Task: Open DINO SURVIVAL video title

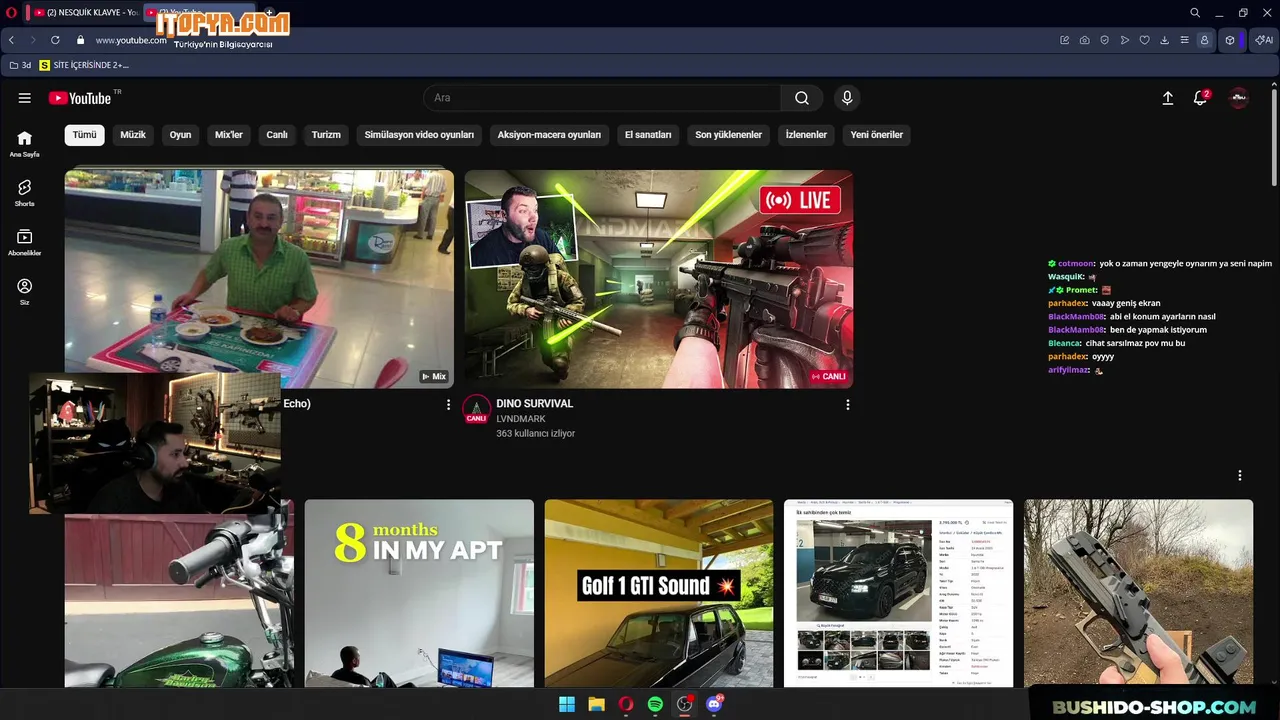Action: point(535,404)
